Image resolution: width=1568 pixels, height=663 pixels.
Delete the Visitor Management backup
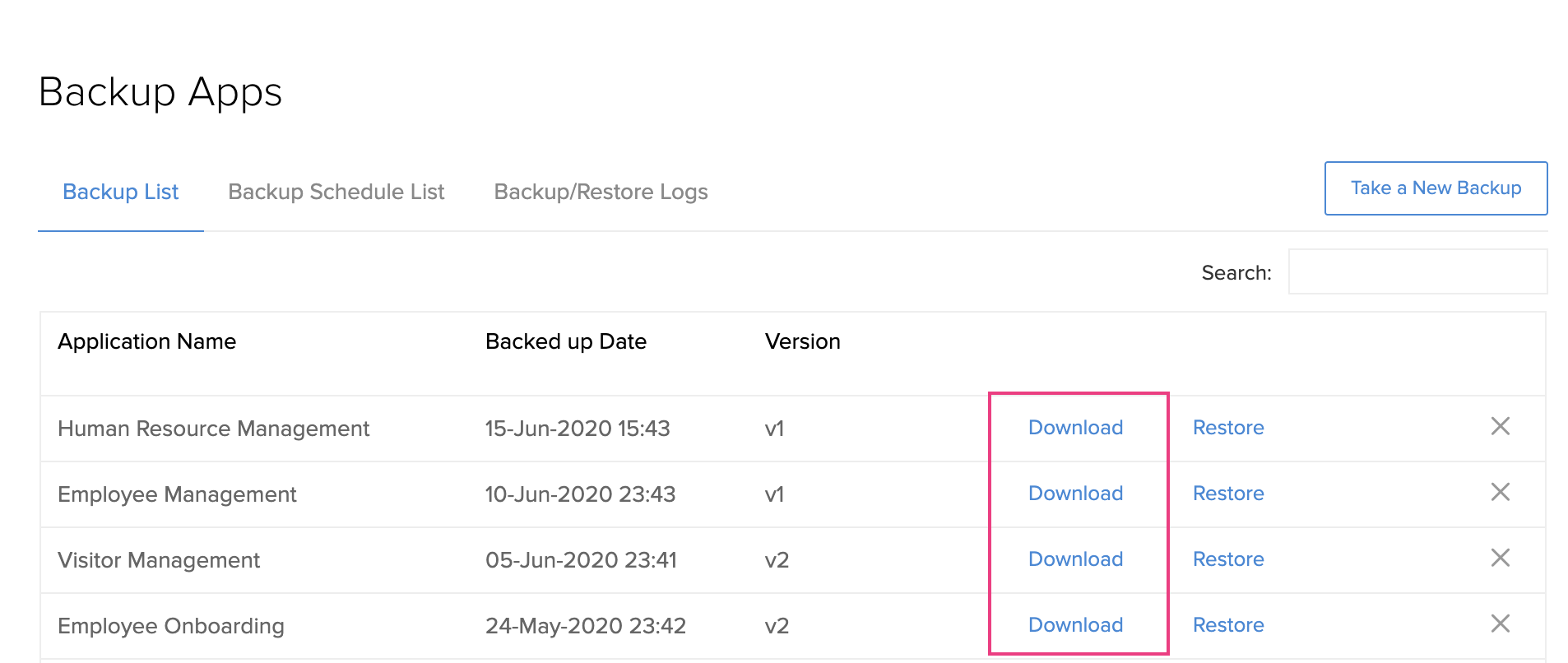[x=1501, y=559]
